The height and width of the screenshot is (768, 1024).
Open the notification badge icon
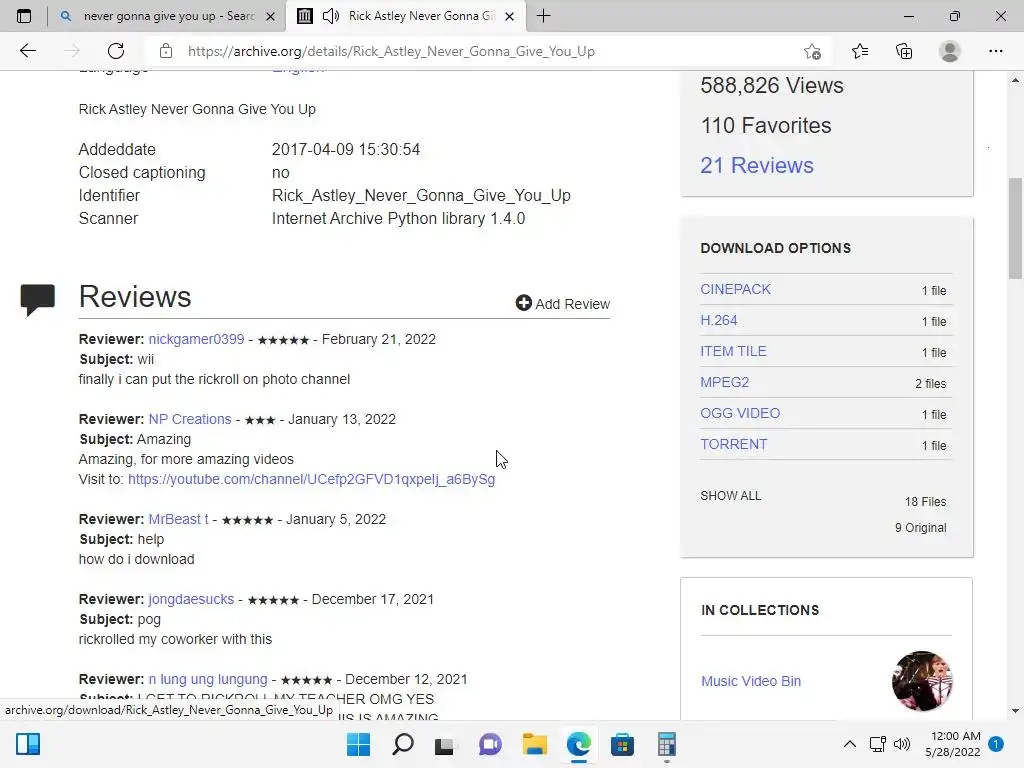tap(996, 743)
